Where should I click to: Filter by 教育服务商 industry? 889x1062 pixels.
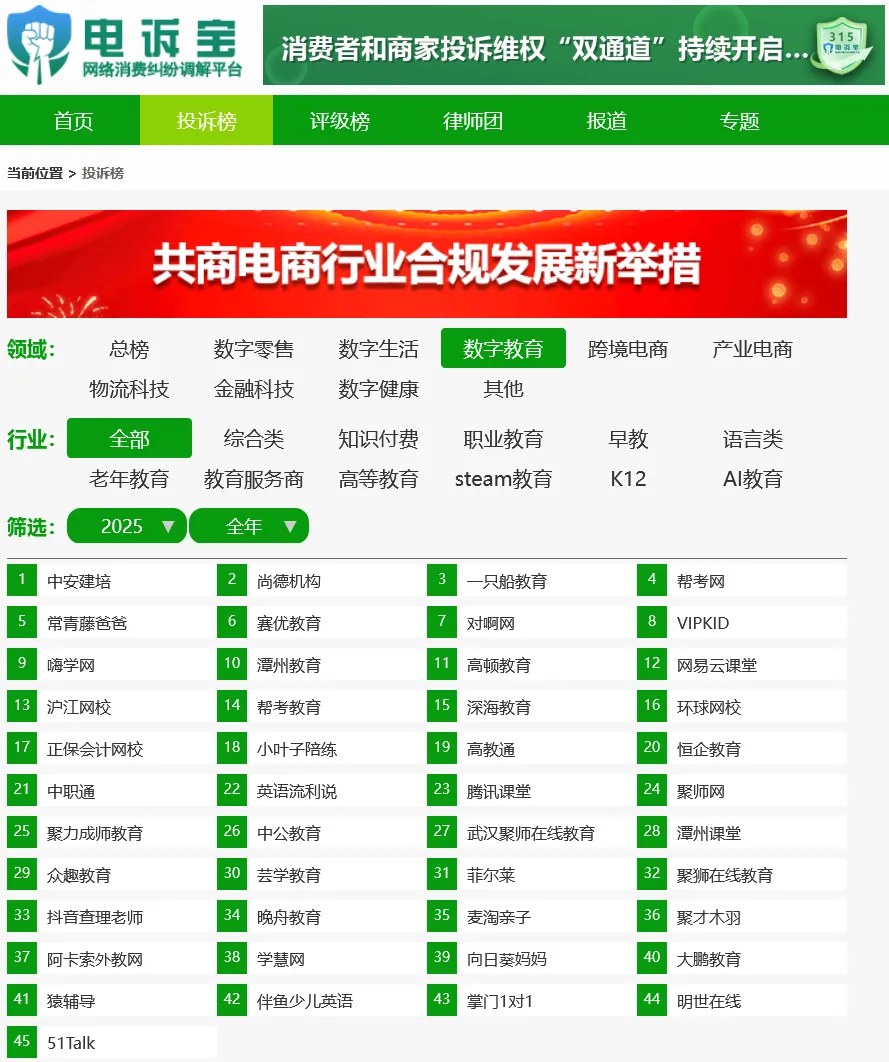[254, 479]
